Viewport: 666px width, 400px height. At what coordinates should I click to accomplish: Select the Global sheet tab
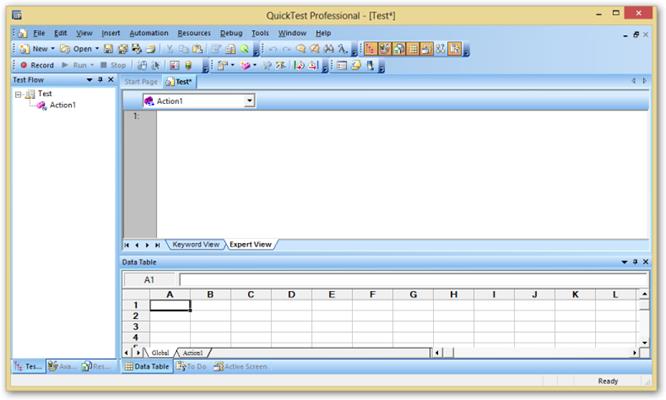(160, 353)
